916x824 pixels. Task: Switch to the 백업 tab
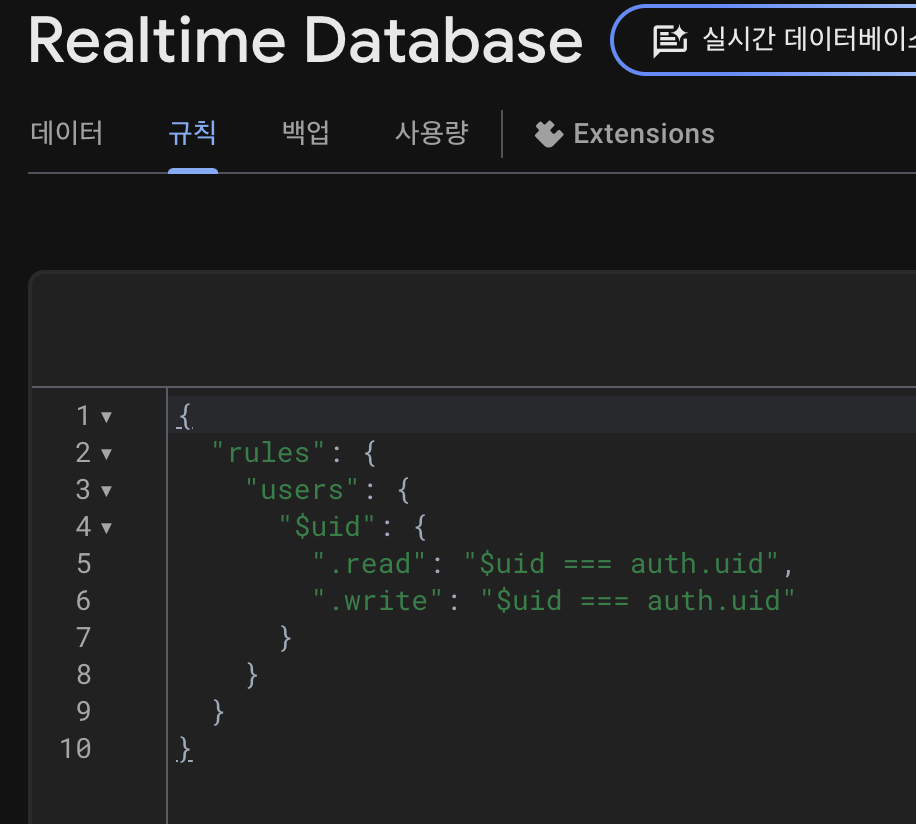click(x=306, y=133)
